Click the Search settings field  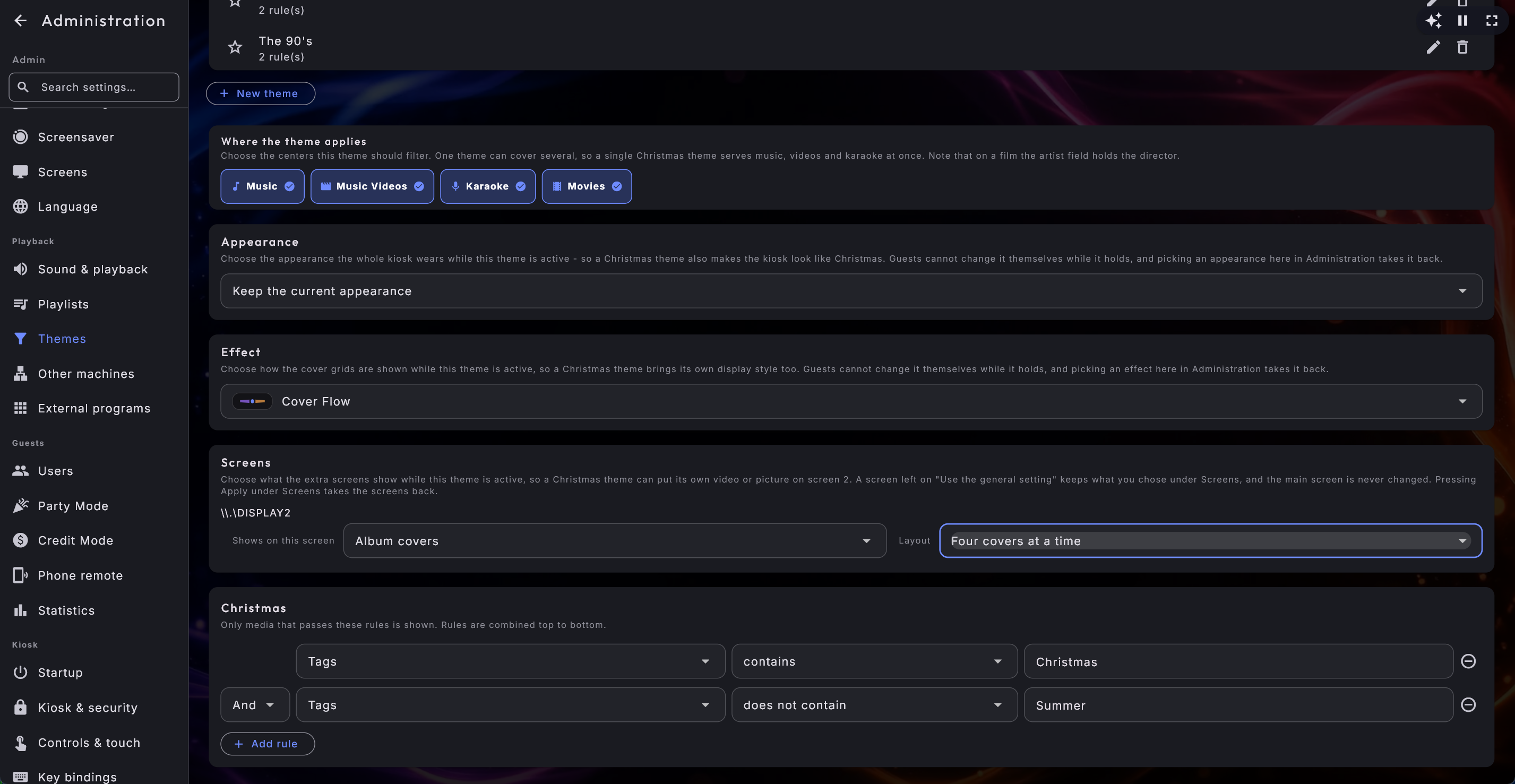click(x=94, y=87)
